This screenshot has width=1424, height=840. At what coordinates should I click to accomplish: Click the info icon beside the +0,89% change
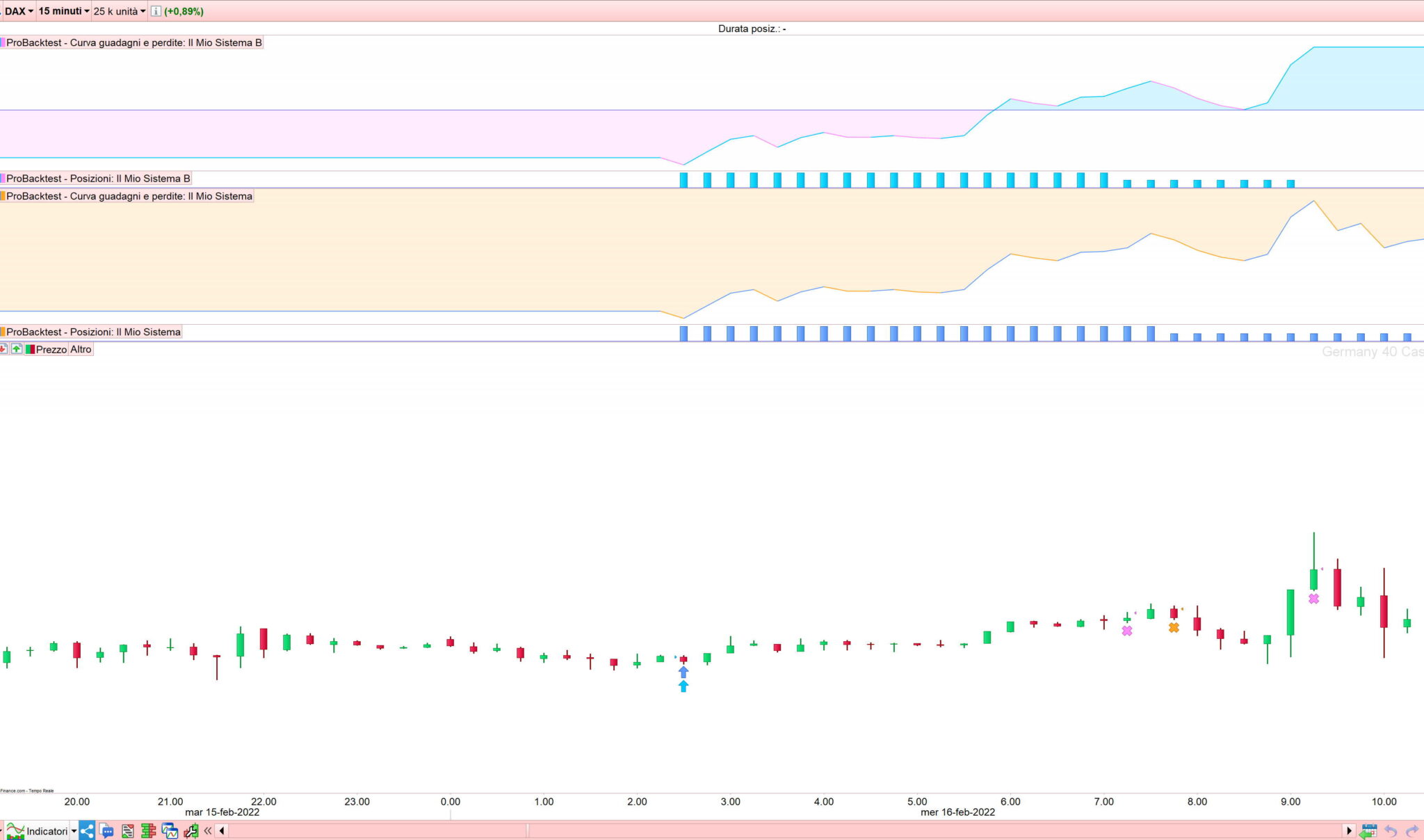tap(156, 11)
